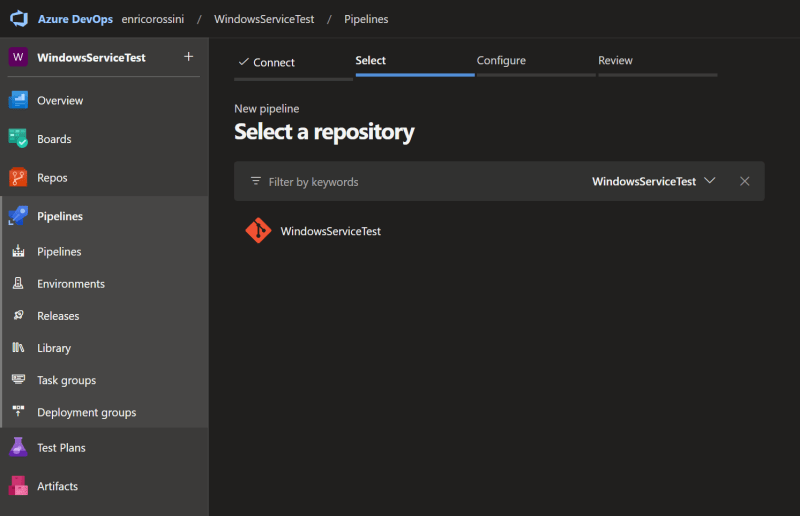Go back to the Connect step tab
Viewport: 800px width, 516px height.
(293, 65)
